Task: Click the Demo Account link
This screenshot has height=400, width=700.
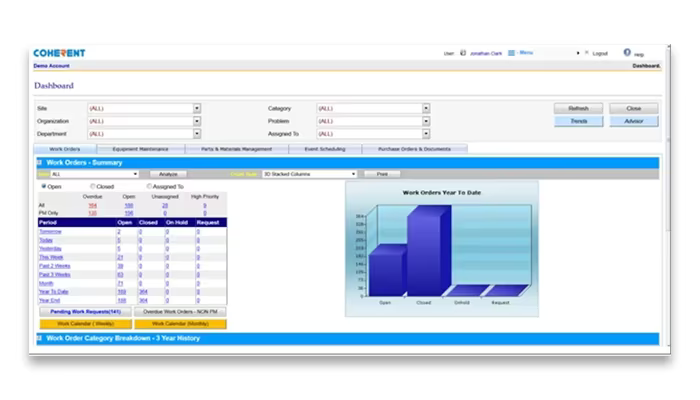Action: (x=51, y=66)
